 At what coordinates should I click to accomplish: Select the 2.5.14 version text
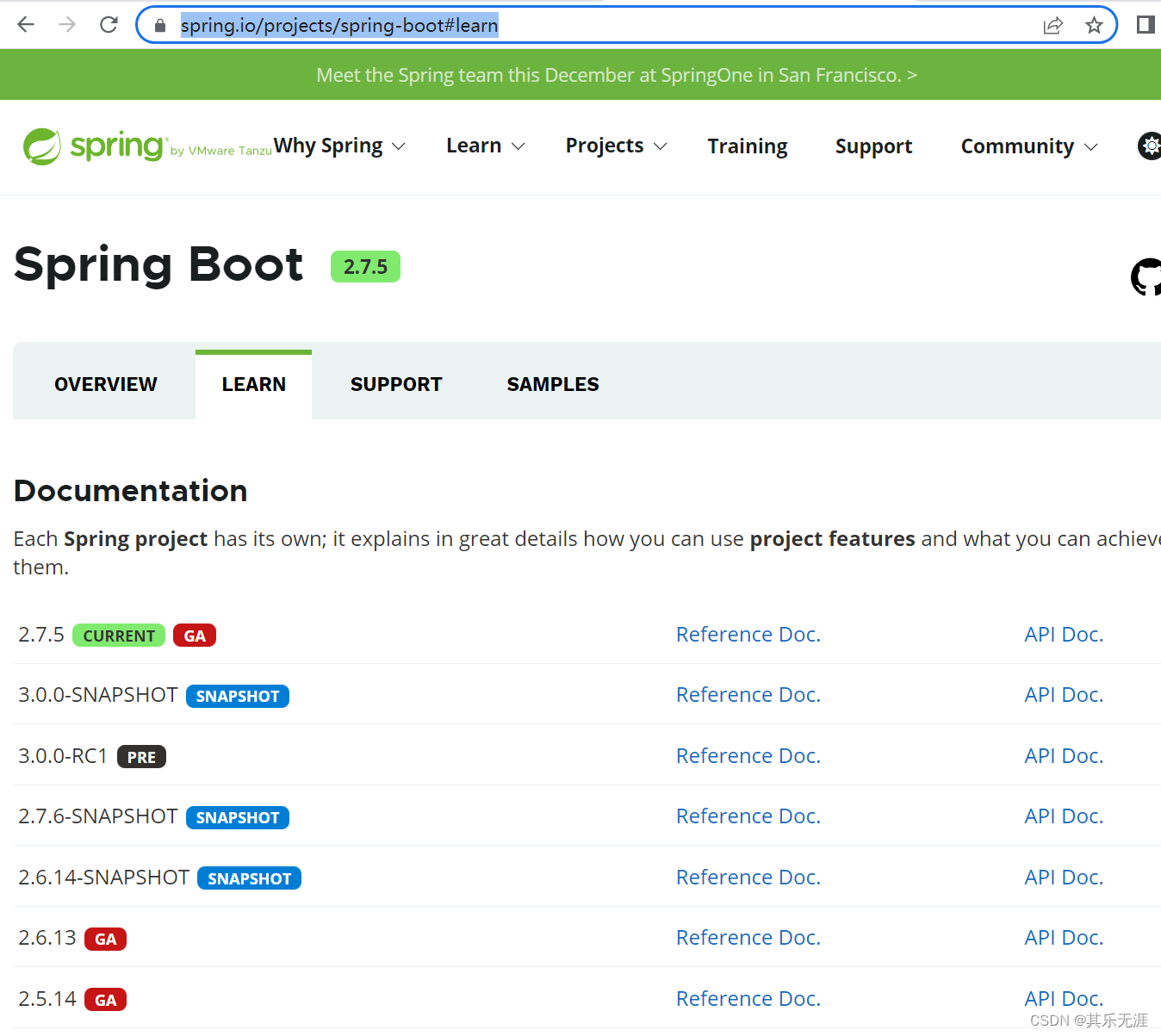click(47, 999)
